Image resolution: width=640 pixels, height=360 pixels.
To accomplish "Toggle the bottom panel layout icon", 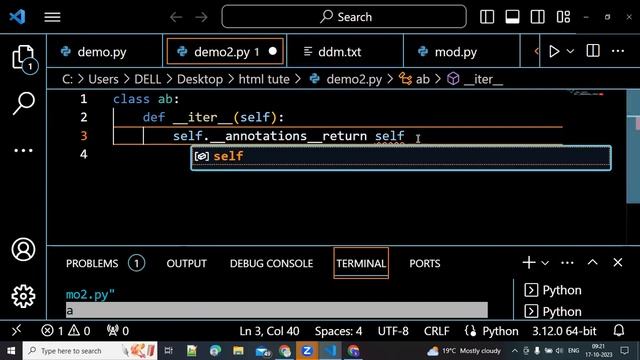I will pyautogui.click(x=512, y=17).
